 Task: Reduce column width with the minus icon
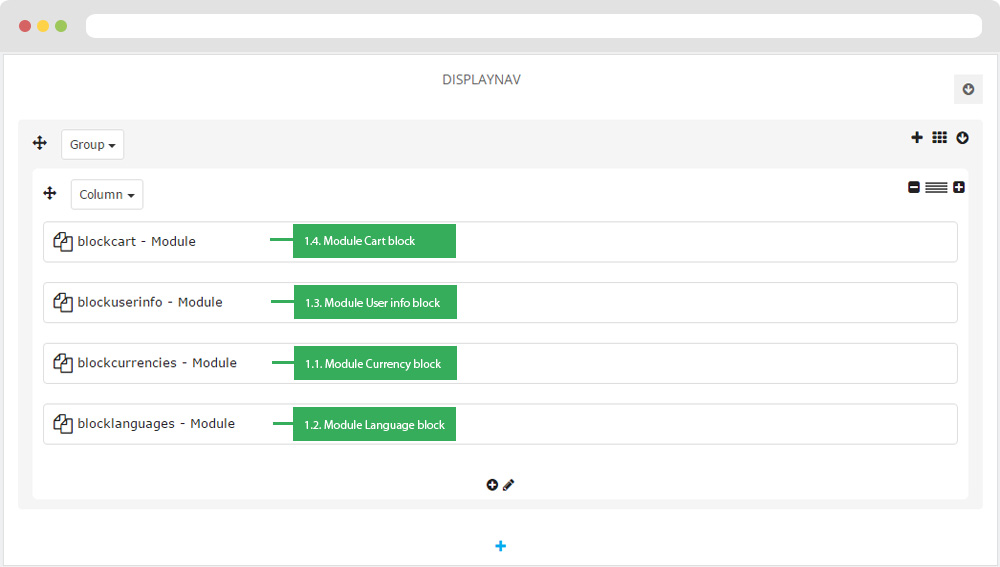pyautogui.click(x=914, y=187)
